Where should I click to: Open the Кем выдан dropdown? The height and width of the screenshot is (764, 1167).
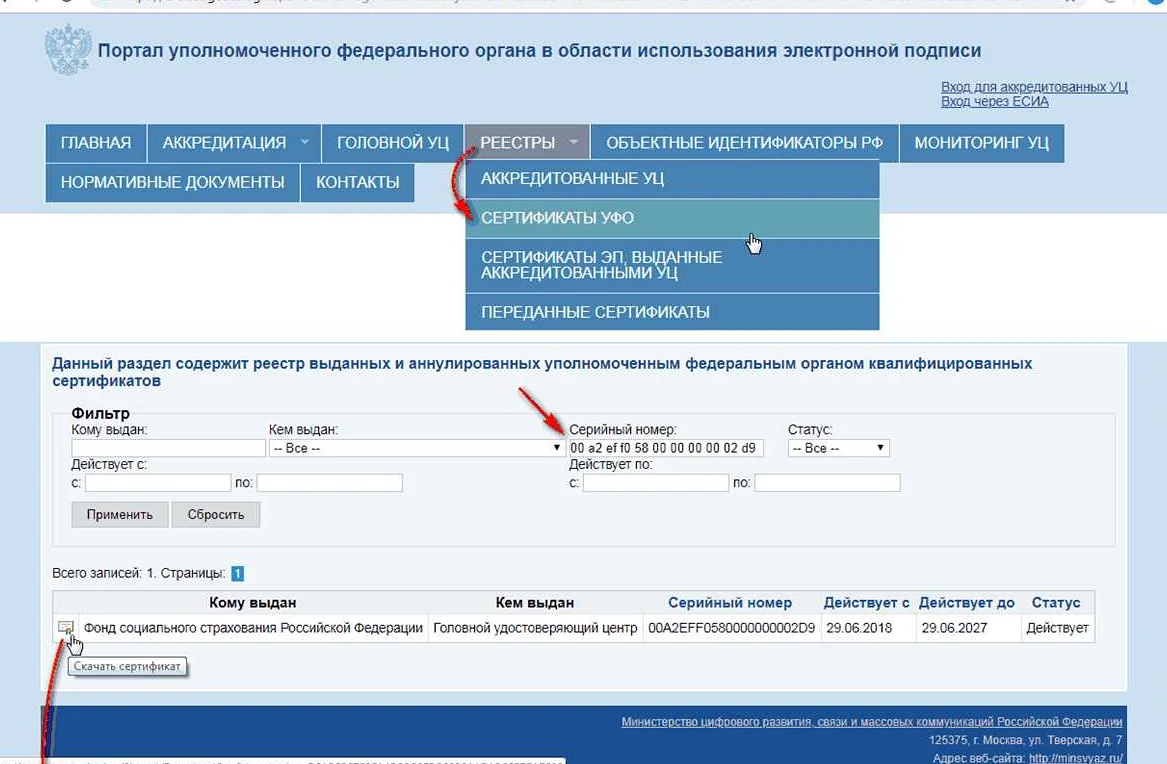(x=416, y=448)
